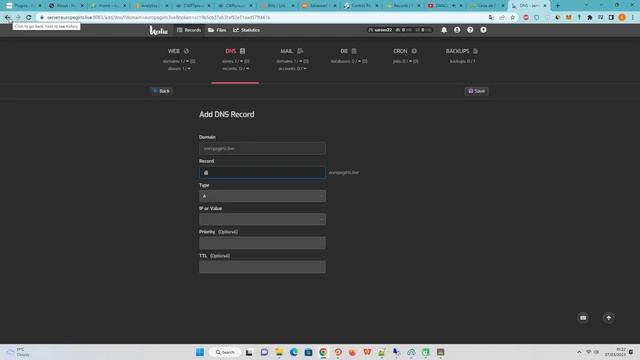
Task: Open Microsoft Edge from taskbar
Action: tap(293, 352)
